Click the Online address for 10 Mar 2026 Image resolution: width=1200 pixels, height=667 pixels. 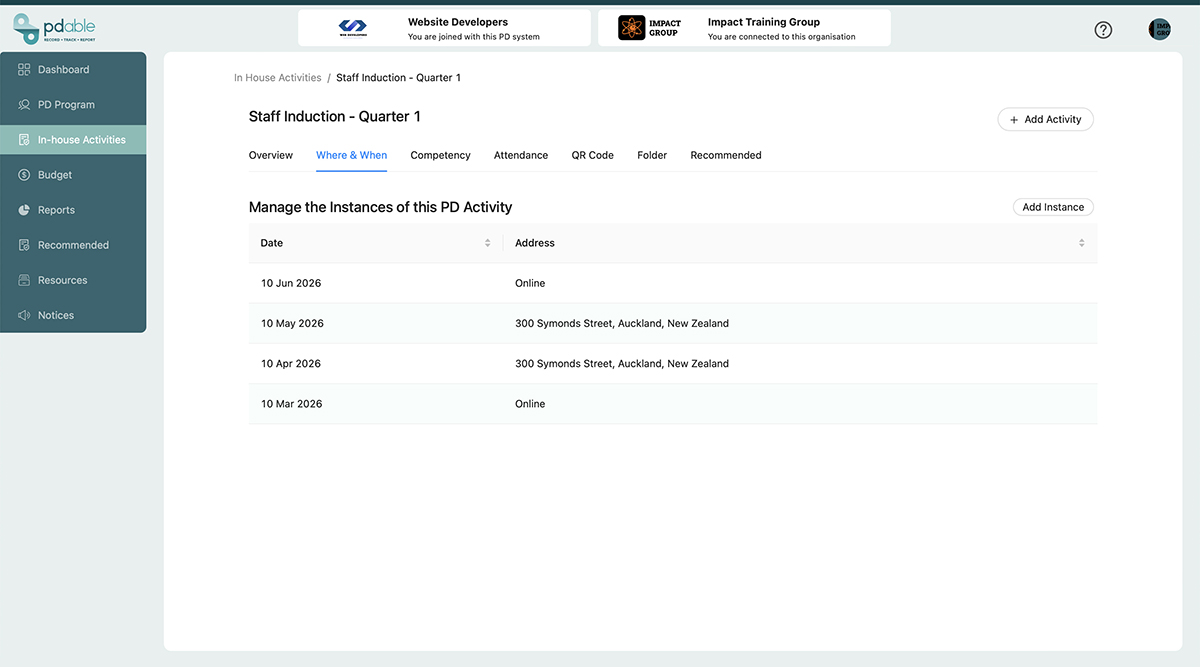pos(530,404)
